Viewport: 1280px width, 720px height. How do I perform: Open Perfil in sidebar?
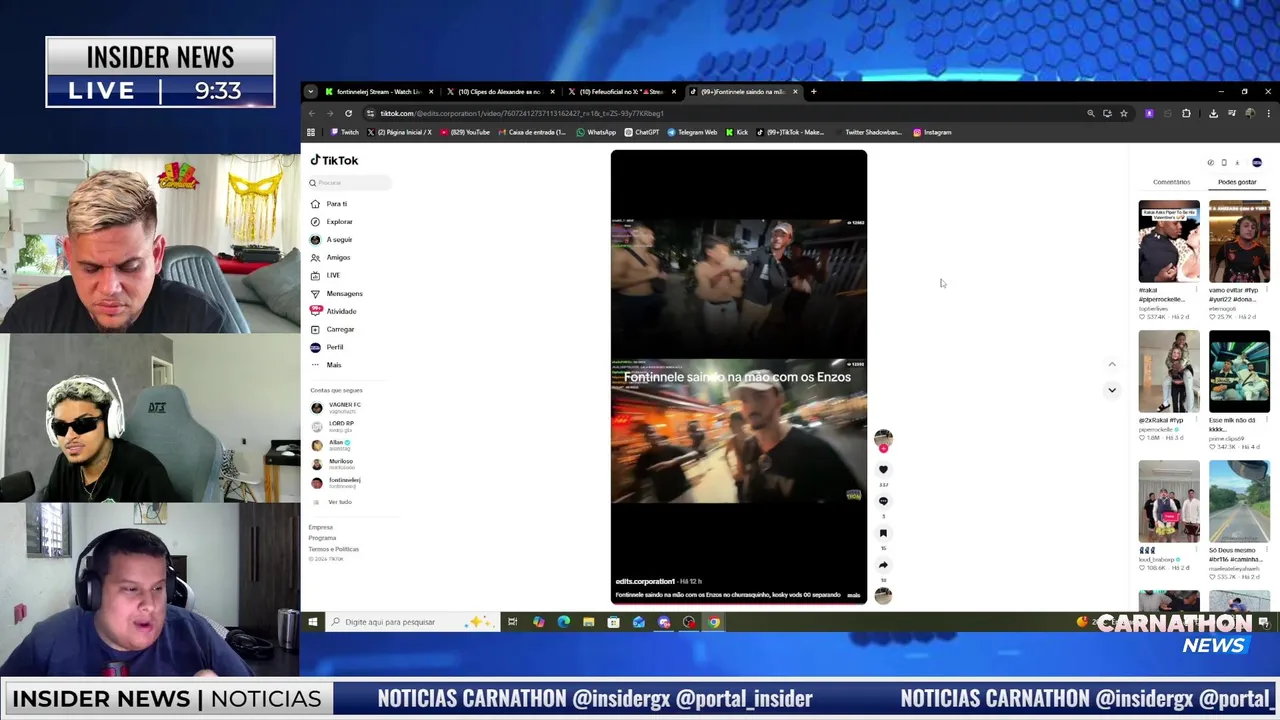[x=327, y=347]
